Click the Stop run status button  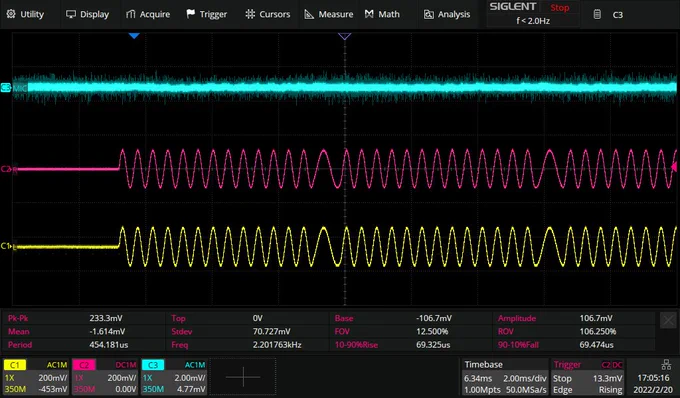(560, 7)
